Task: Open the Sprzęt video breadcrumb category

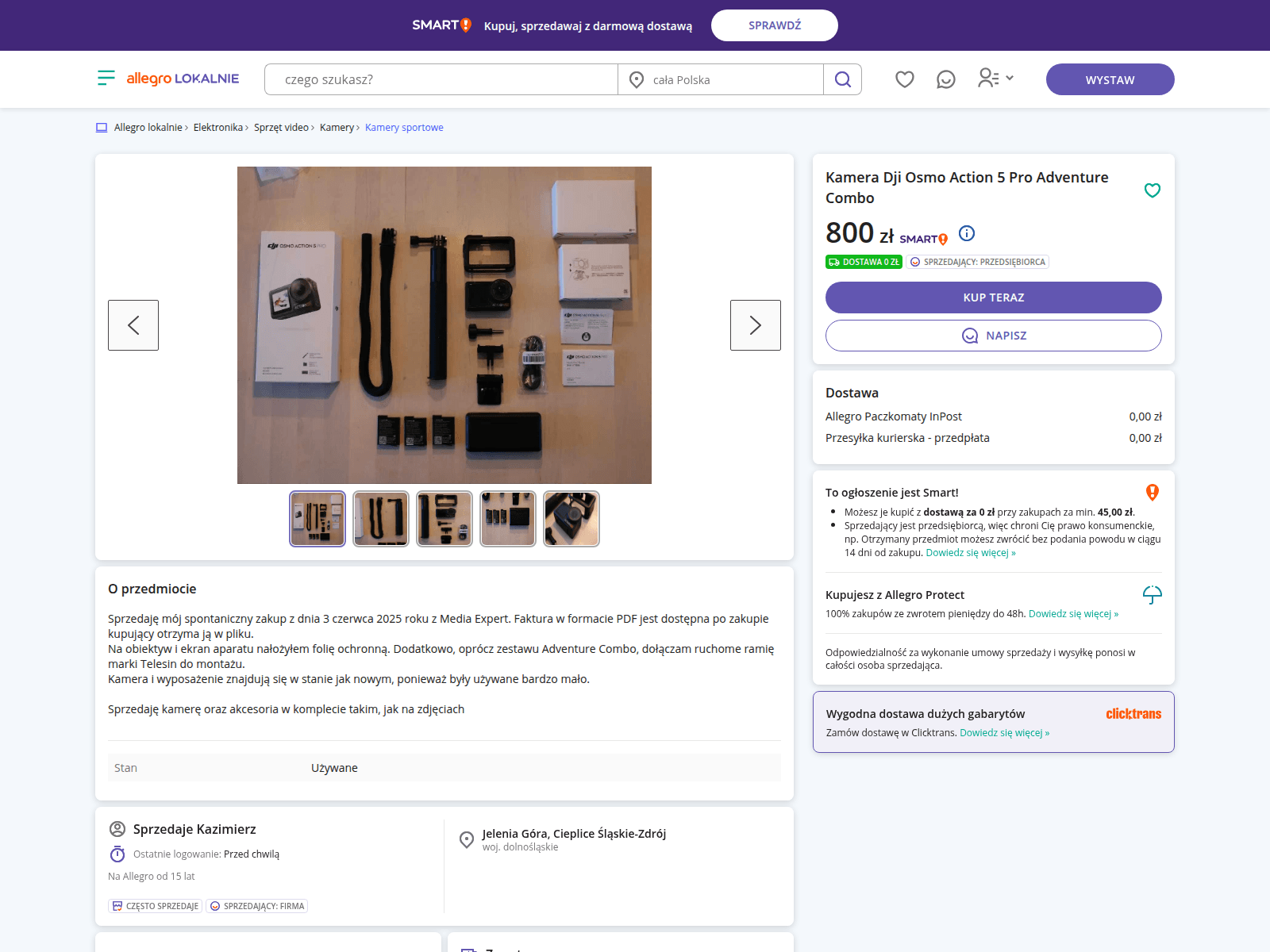Action: 281,128
